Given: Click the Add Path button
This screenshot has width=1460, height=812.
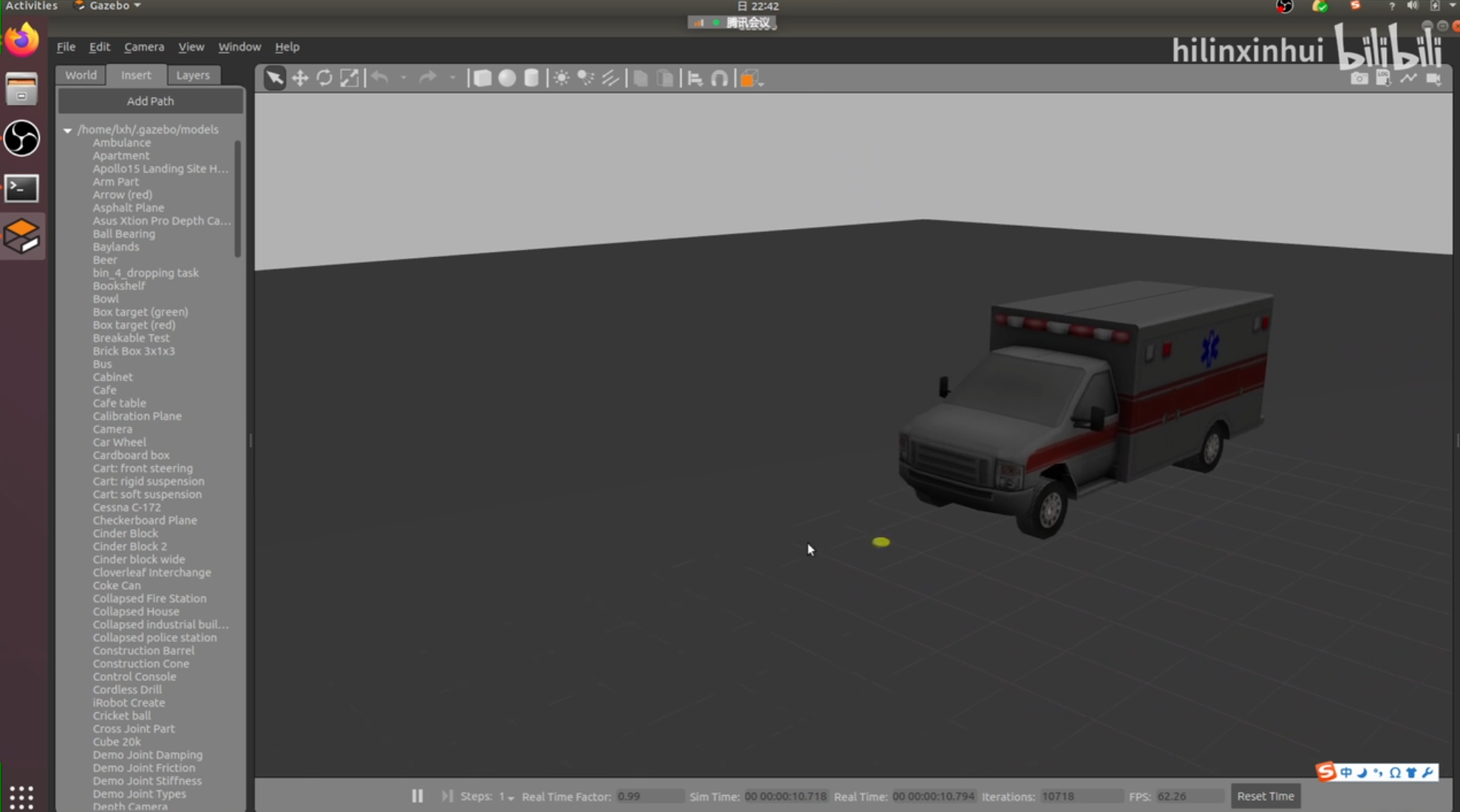Looking at the screenshot, I should (x=150, y=101).
